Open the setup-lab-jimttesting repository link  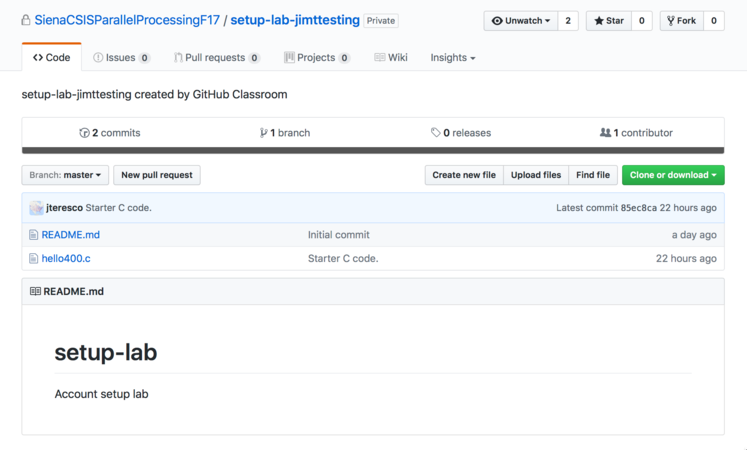295,20
